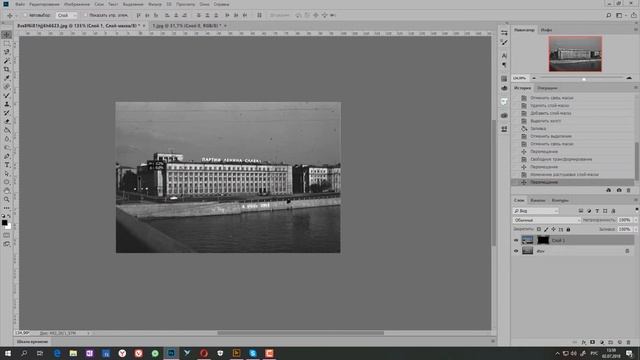
Task: Select the Healing Brush tool
Action: click(7, 87)
